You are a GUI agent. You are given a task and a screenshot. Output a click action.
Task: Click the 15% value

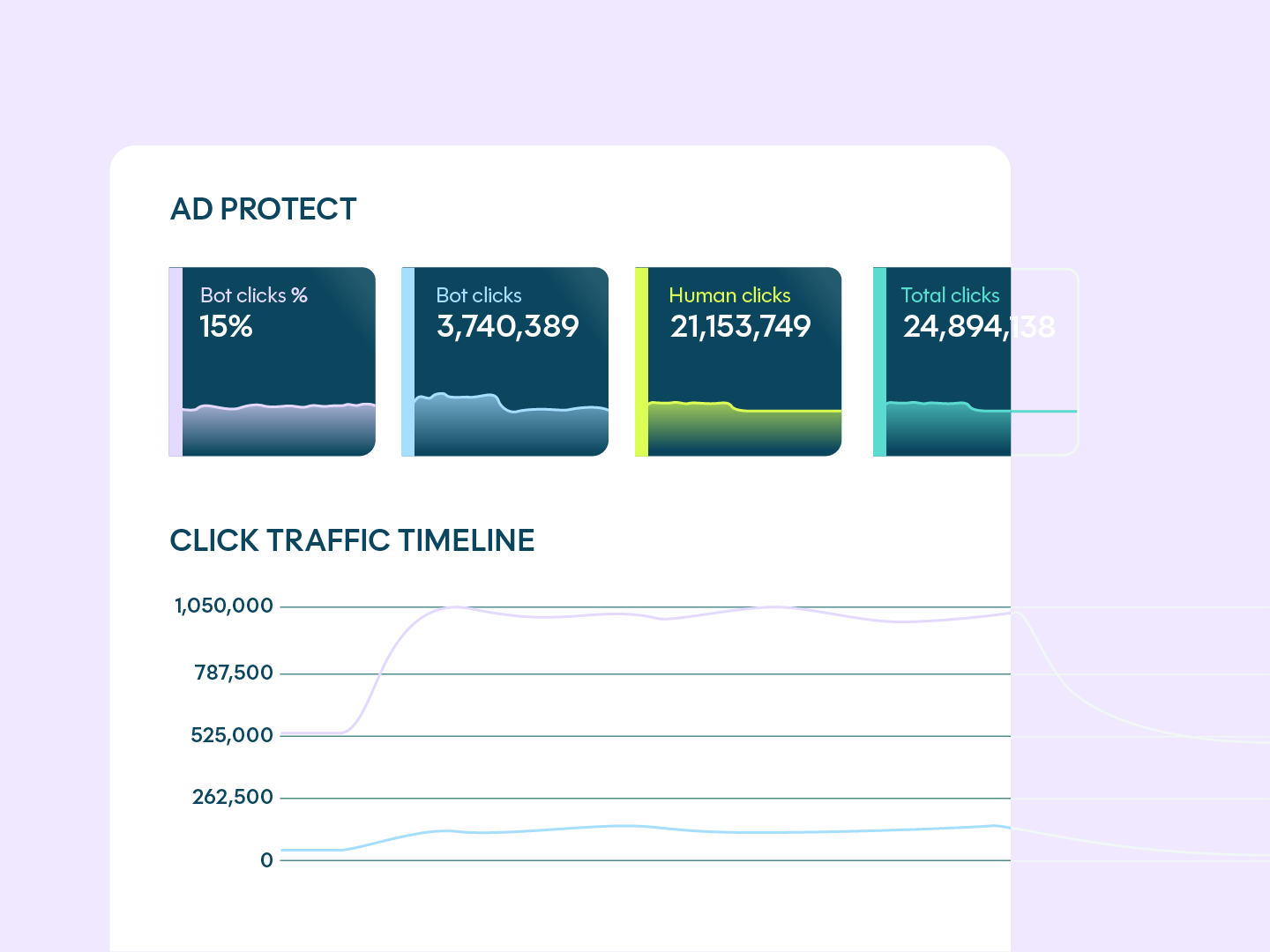click(x=226, y=327)
